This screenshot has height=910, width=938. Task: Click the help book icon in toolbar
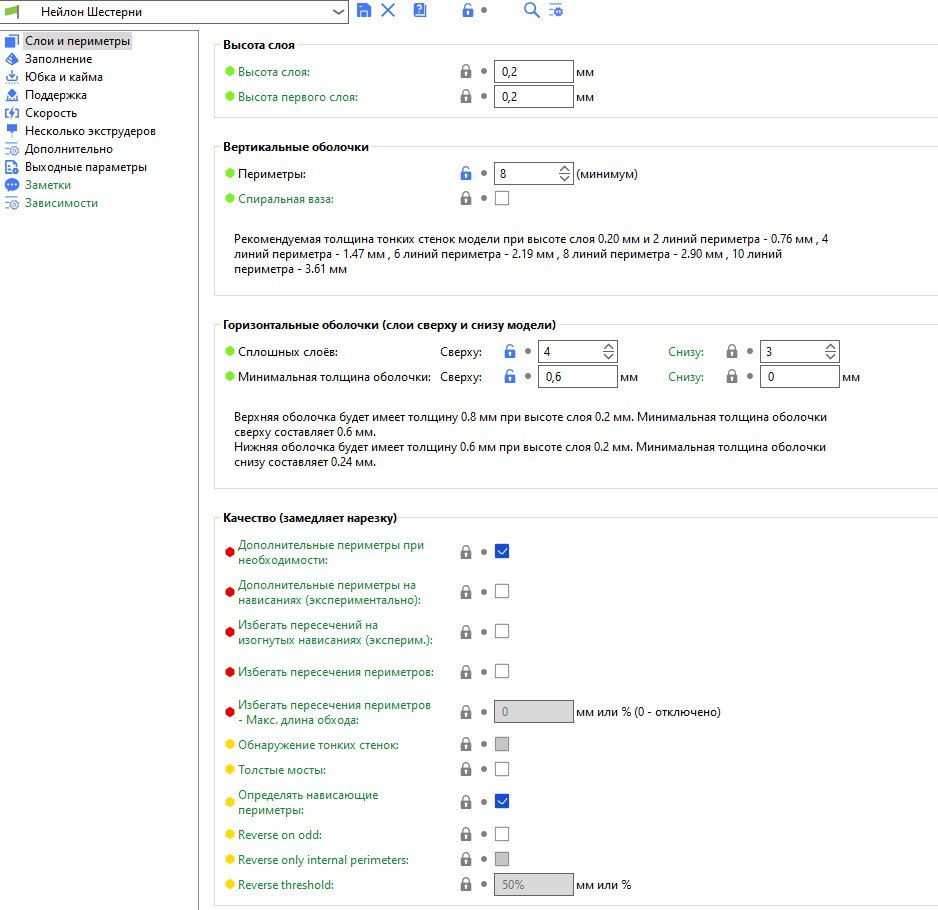(x=420, y=10)
